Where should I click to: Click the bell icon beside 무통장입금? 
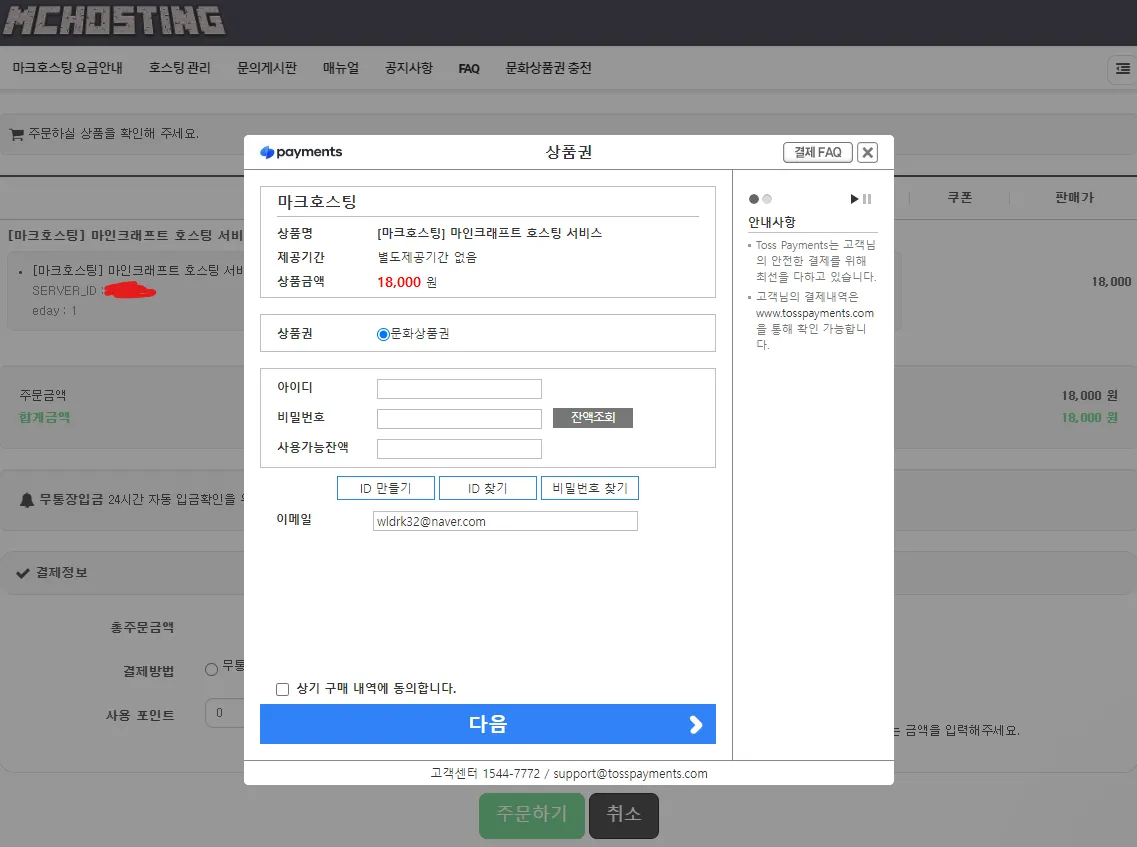pos(27,500)
